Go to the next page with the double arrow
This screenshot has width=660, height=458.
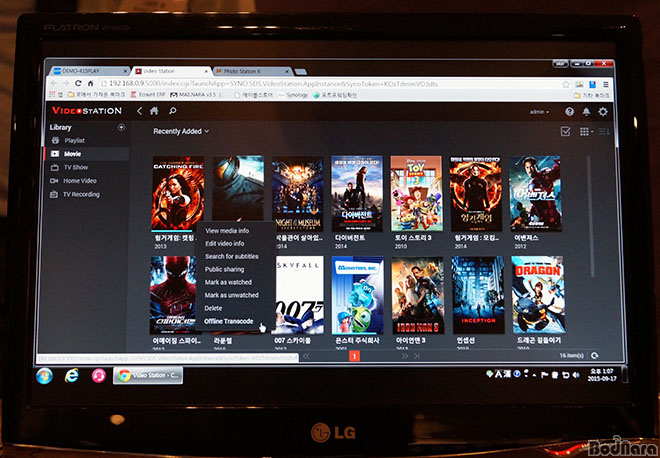(405, 356)
